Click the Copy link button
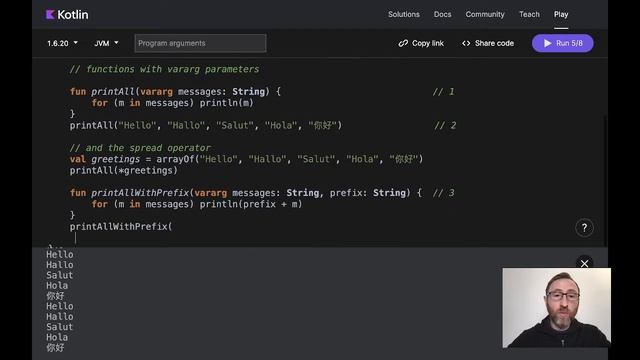The image size is (640, 360). tap(421, 43)
